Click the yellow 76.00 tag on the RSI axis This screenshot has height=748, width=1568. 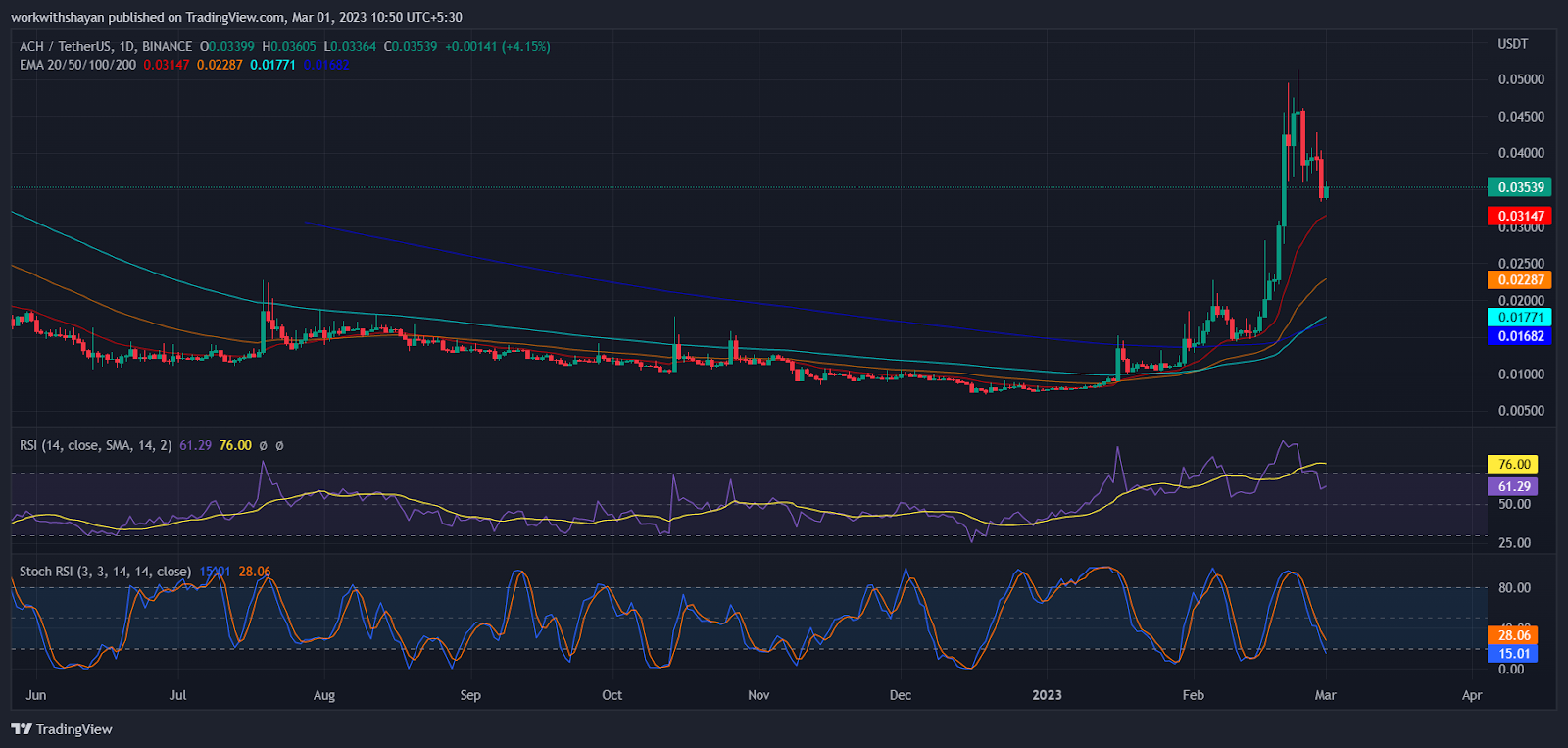point(1513,465)
